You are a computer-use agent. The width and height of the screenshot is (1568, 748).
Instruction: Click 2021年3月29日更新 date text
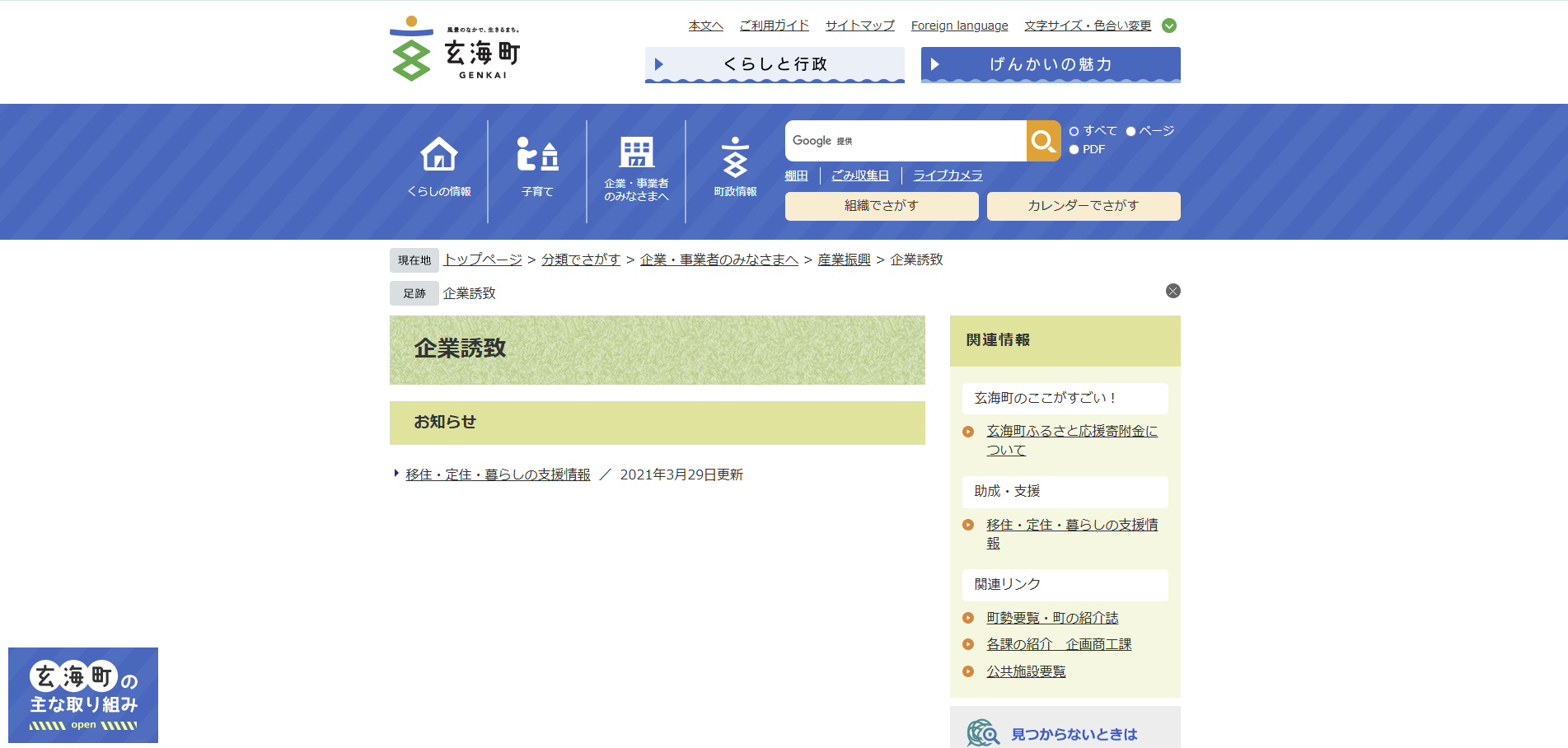(681, 475)
